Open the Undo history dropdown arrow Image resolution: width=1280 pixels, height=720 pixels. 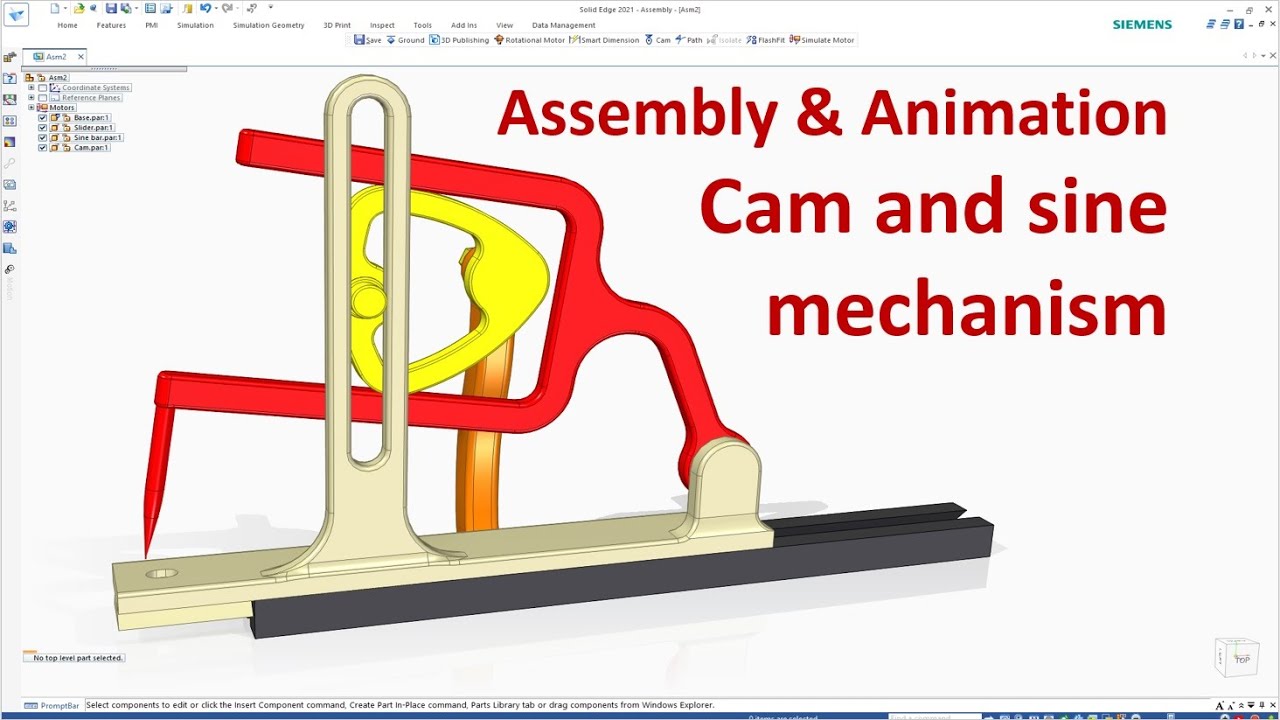(x=216, y=8)
